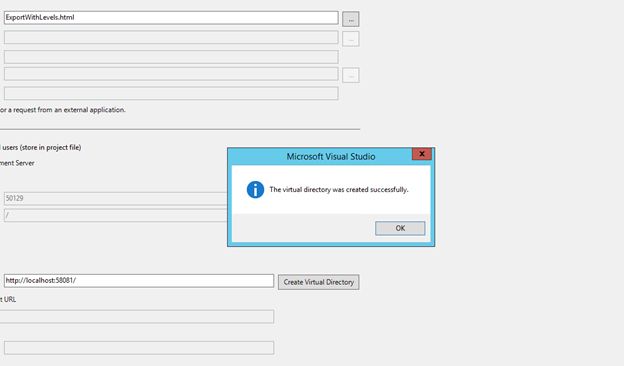Click the port field showing 50129
The height and width of the screenshot is (366, 624).
tap(115, 199)
